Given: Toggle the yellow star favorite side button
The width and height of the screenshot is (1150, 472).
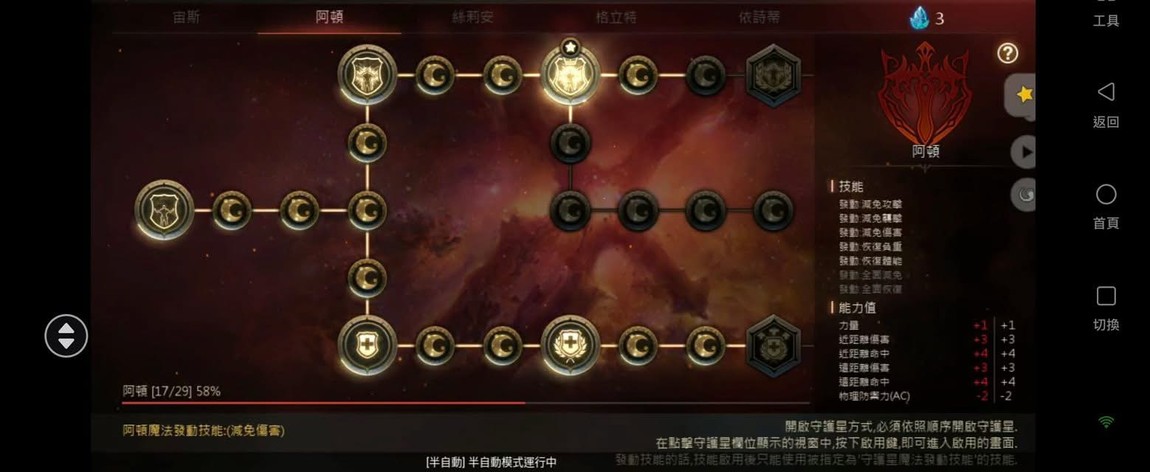Looking at the screenshot, I should point(1022,95).
